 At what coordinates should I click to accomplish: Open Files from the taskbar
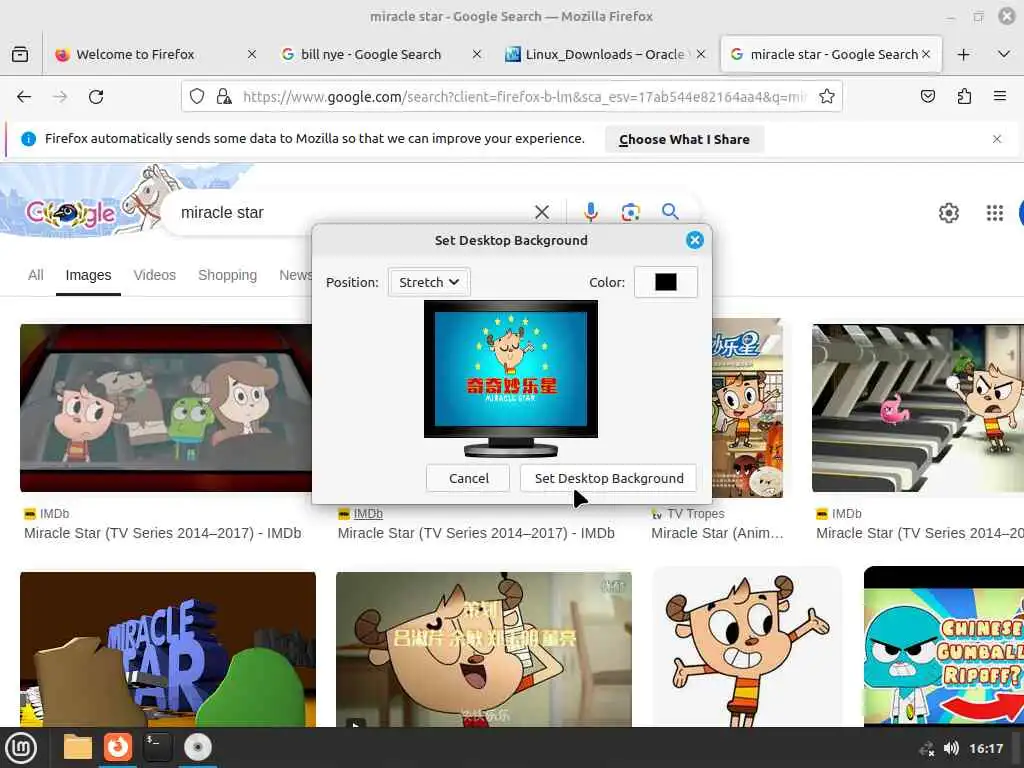tap(77, 747)
